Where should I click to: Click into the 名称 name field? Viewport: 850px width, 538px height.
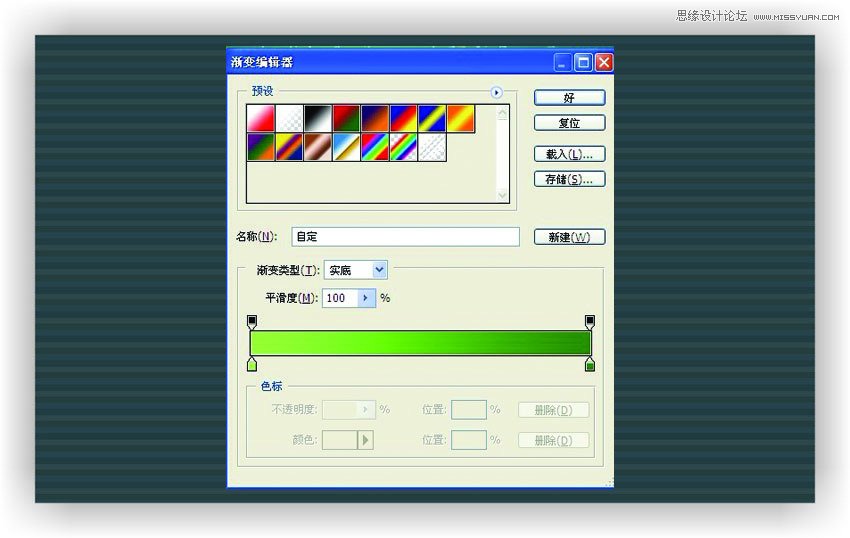pos(405,236)
